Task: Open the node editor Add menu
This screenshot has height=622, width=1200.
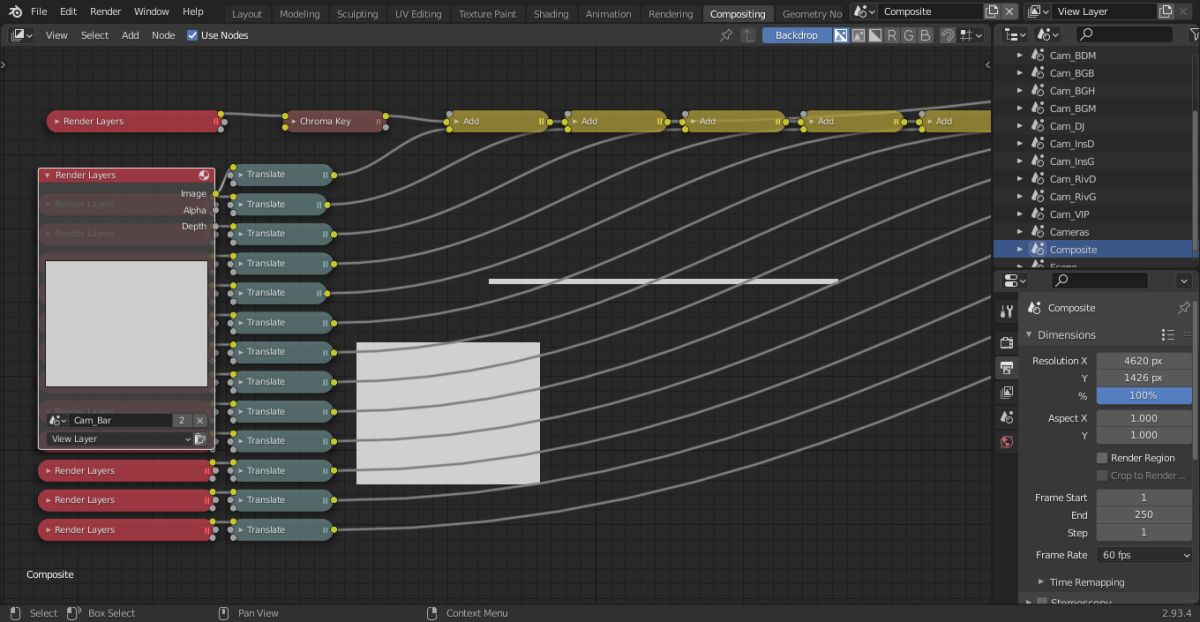Action: point(130,35)
